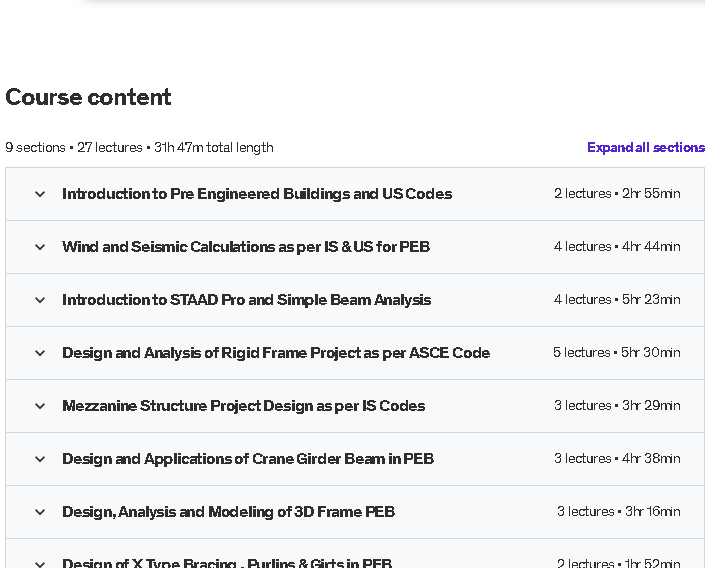Open section title Design of X Type Bracing, Purlins & Girts

(227, 563)
